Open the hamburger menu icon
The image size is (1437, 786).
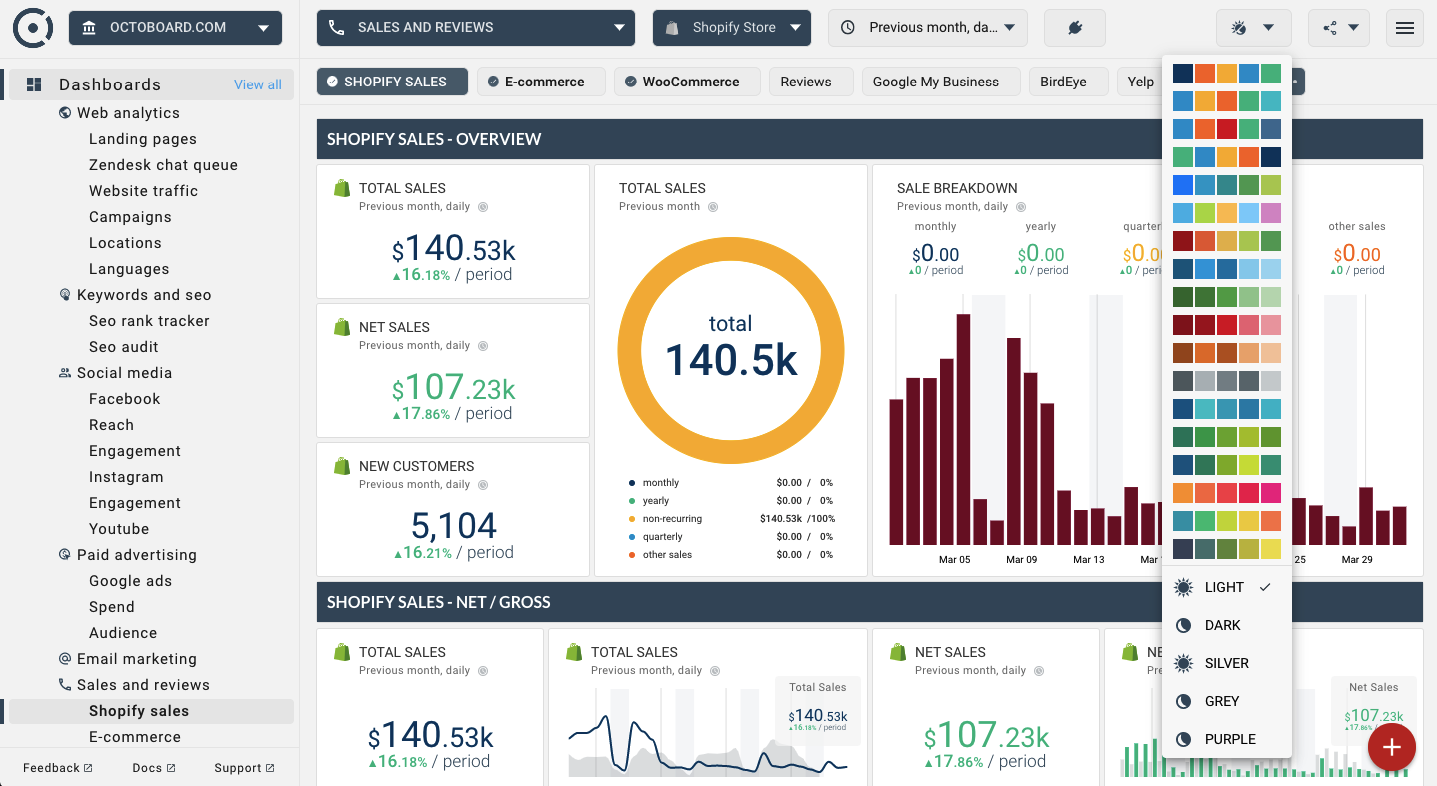pyautogui.click(x=1404, y=28)
